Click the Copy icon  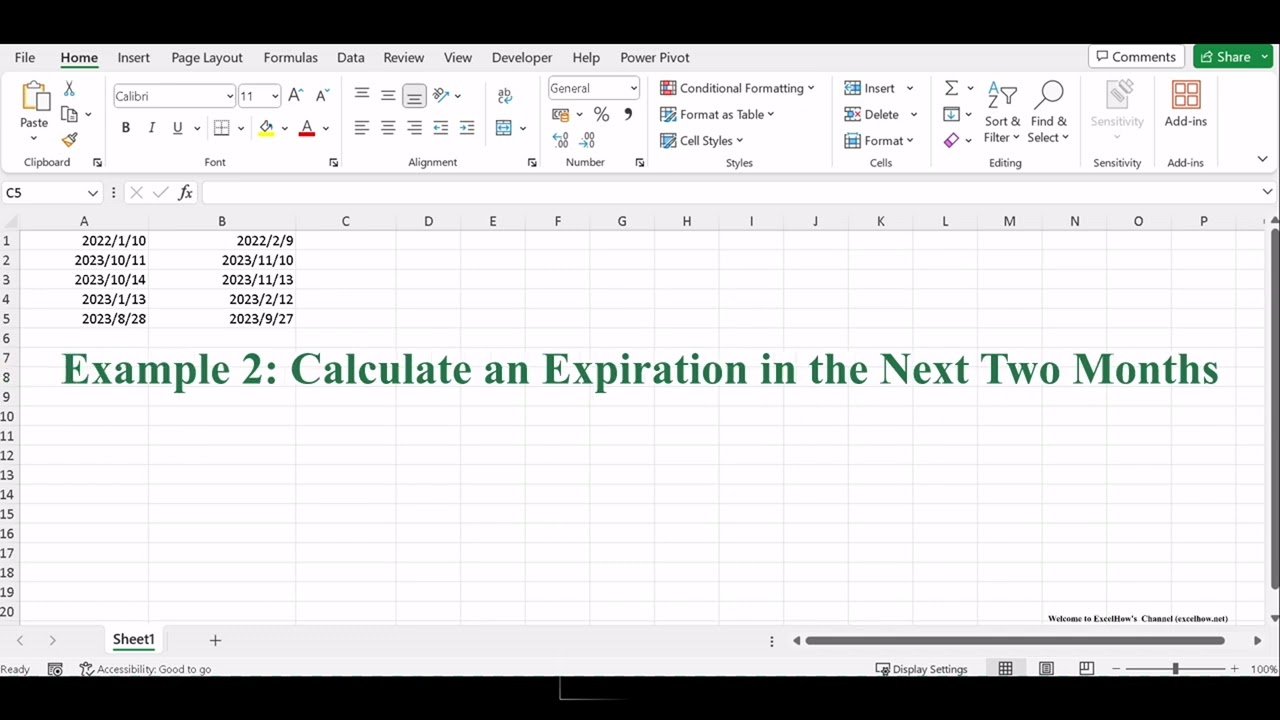(69, 114)
